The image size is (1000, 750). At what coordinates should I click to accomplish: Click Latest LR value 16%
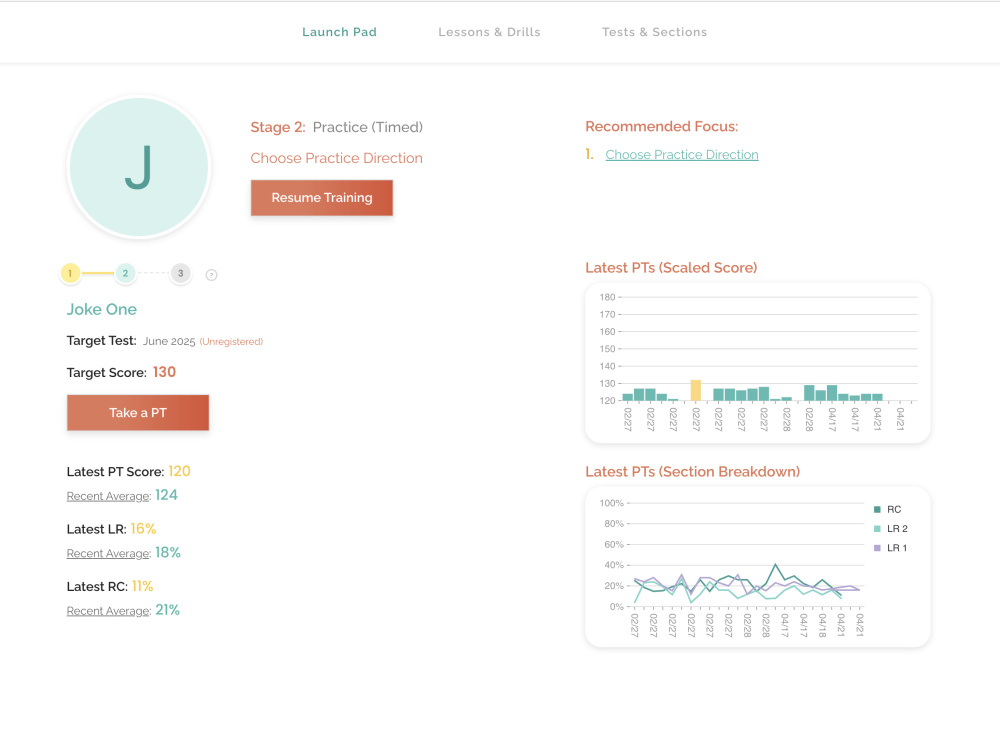(143, 529)
